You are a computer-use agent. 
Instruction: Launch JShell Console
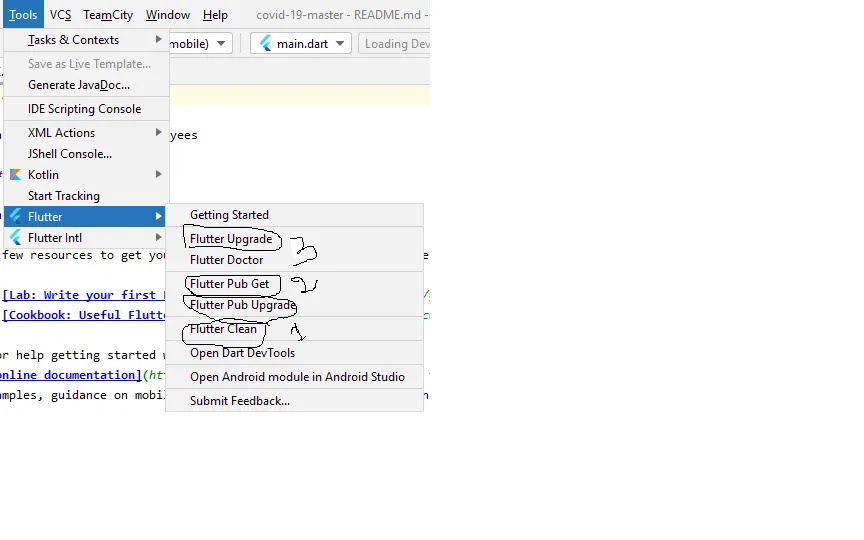(87, 154)
